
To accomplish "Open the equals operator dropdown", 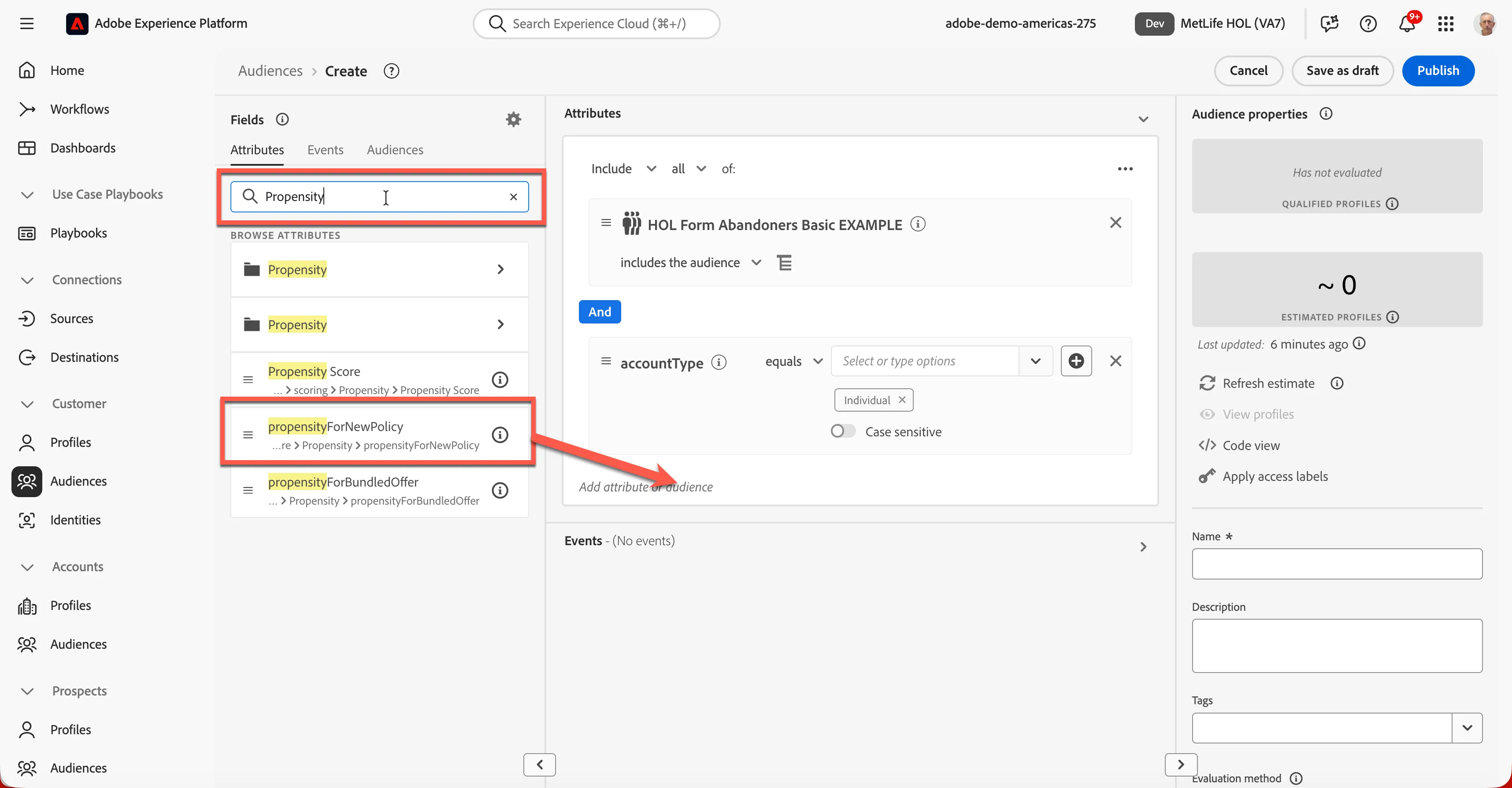I will tap(793, 362).
